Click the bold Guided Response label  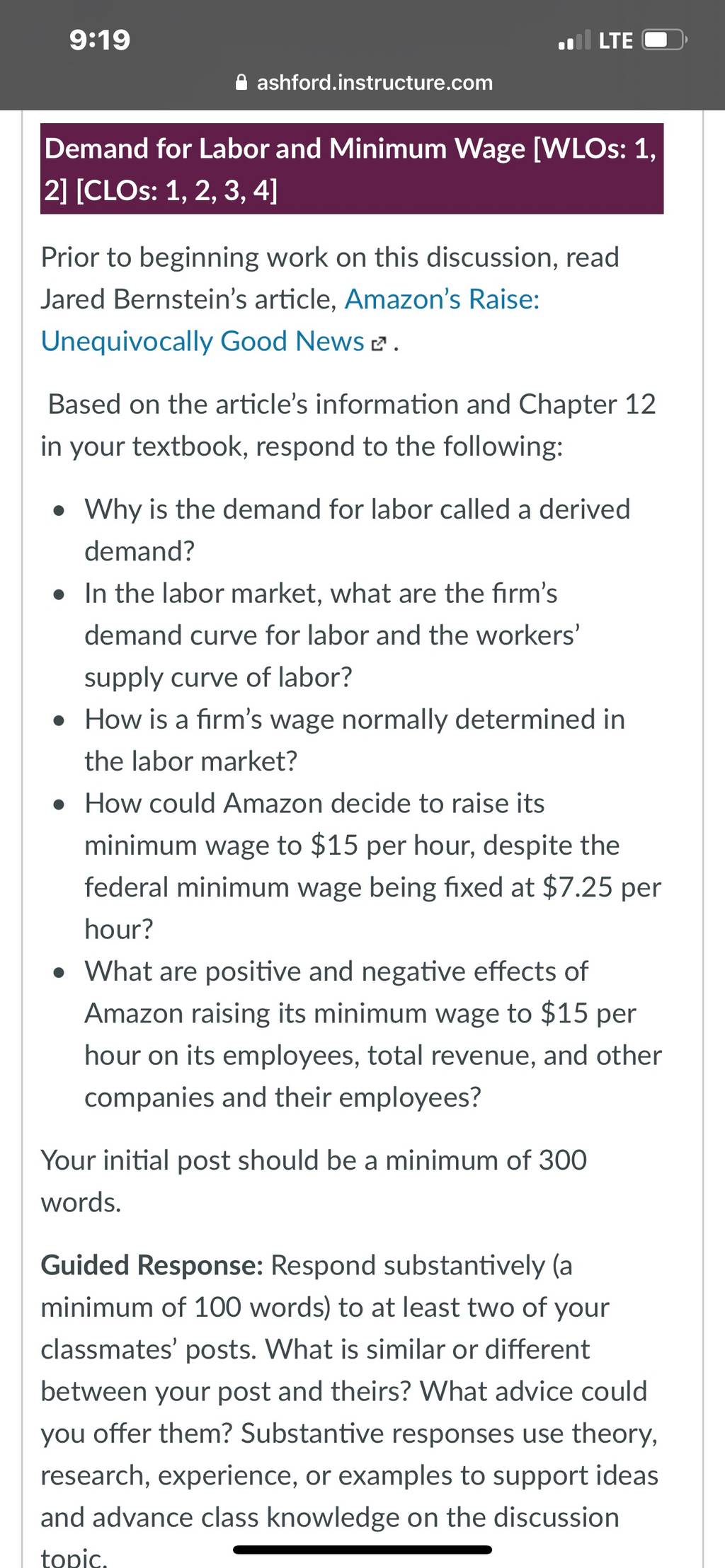tap(152, 1264)
